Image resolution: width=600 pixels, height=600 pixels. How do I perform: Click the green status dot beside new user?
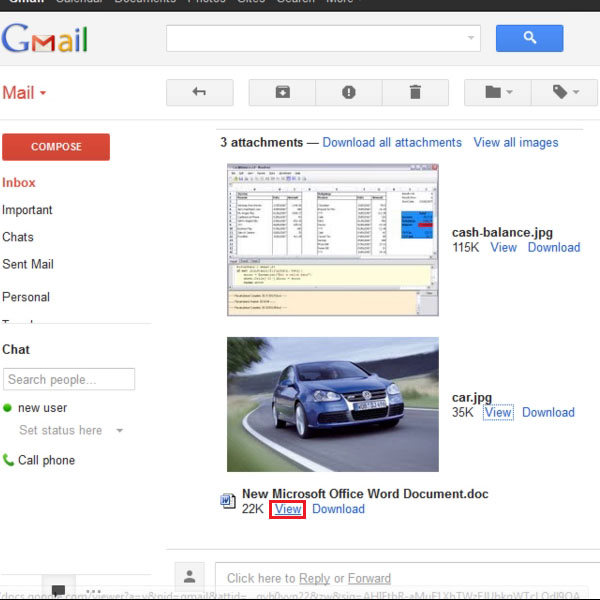pos(7,408)
